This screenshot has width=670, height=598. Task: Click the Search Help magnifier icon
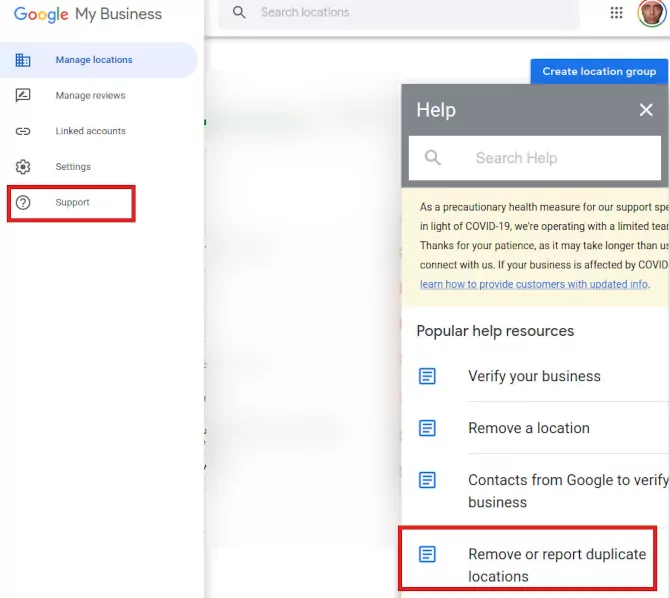(x=432, y=158)
